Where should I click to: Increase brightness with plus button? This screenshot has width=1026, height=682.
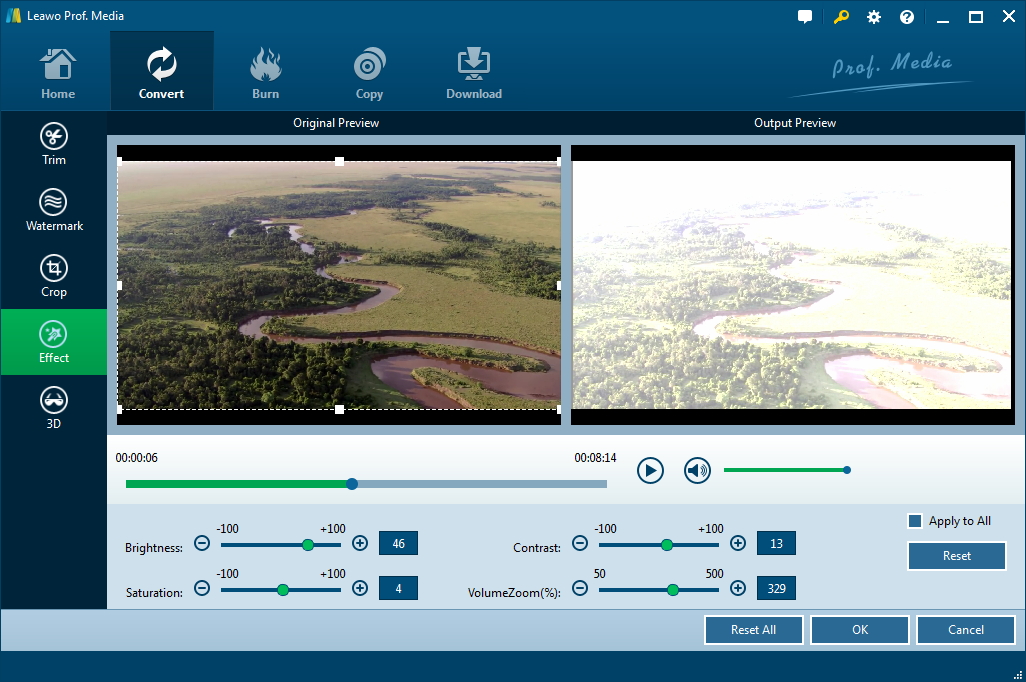[360, 544]
